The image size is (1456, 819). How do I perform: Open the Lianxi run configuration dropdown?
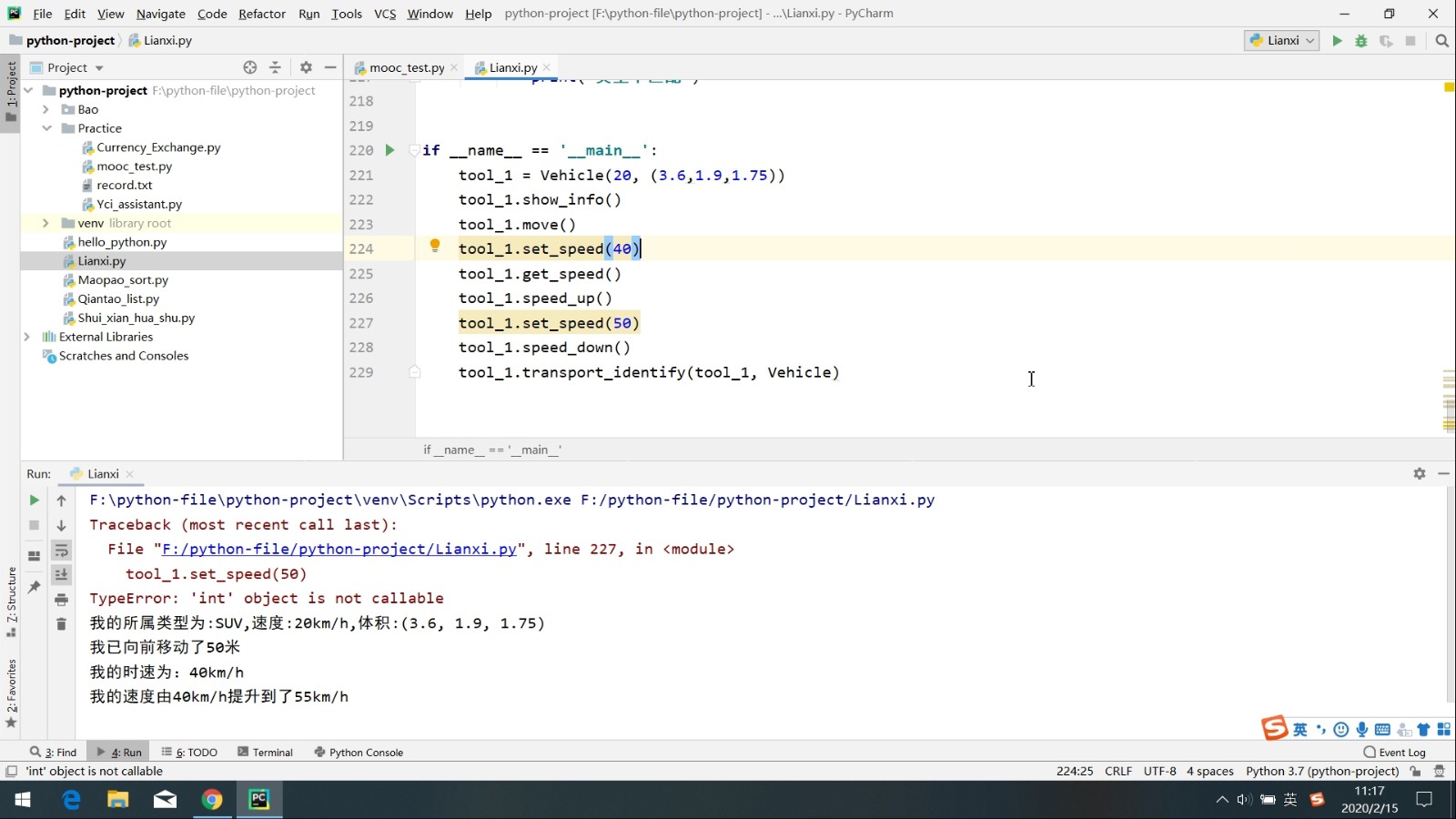click(x=1281, y=41)
